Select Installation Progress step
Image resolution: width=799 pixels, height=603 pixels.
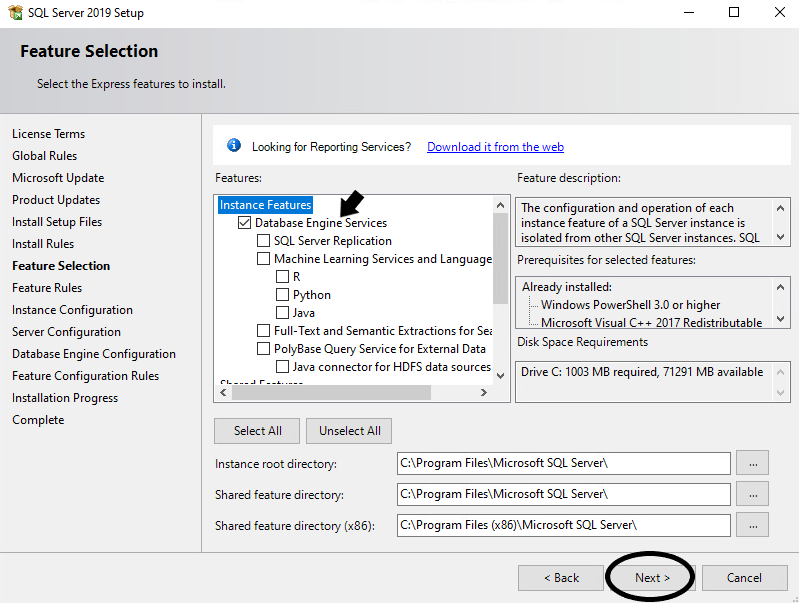(65, 398)
